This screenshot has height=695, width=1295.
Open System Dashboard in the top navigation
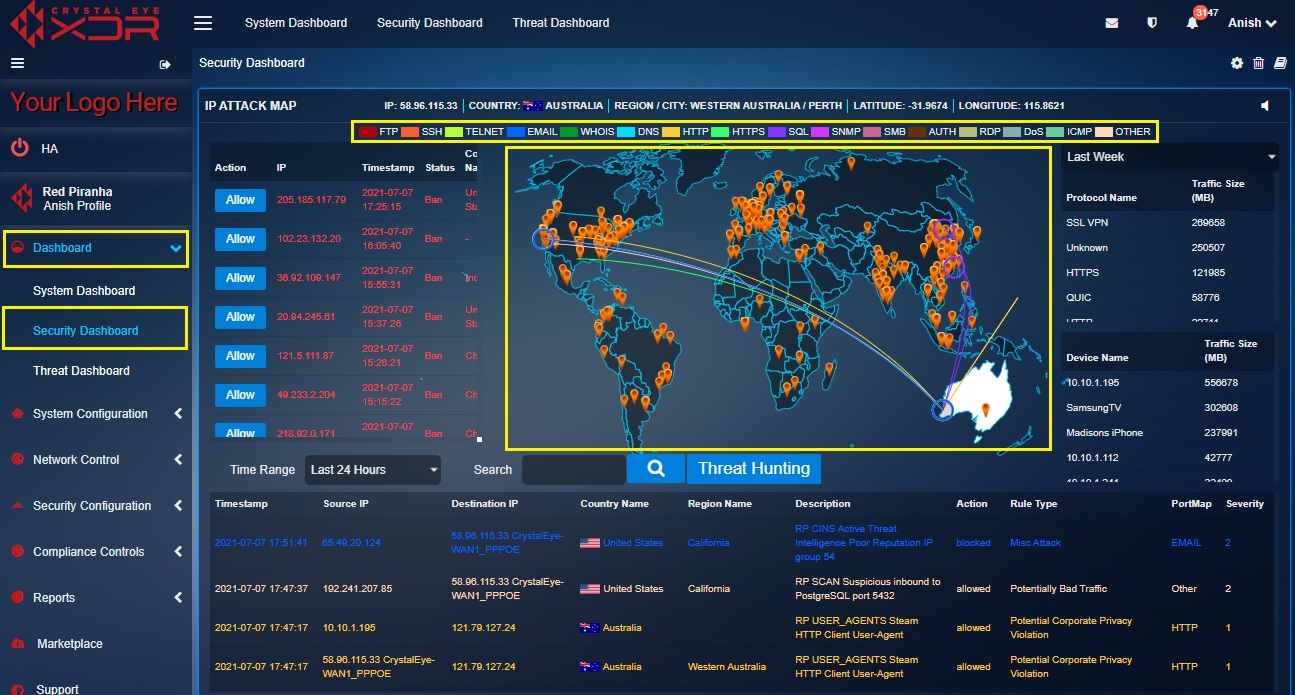[296, 23]
